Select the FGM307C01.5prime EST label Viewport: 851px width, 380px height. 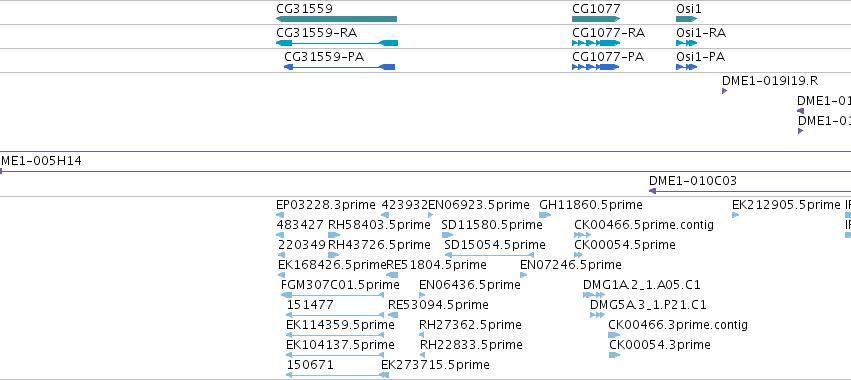[340, 284]
